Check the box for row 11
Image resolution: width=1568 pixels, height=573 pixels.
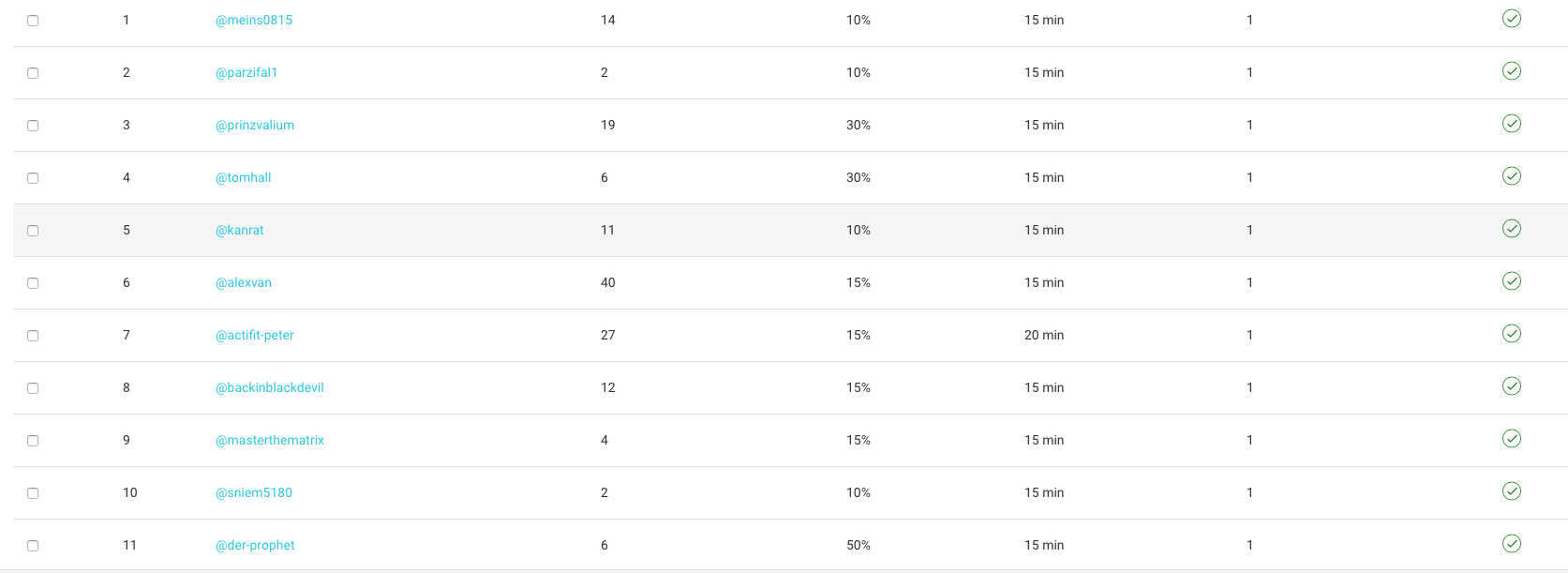[33, 546]
